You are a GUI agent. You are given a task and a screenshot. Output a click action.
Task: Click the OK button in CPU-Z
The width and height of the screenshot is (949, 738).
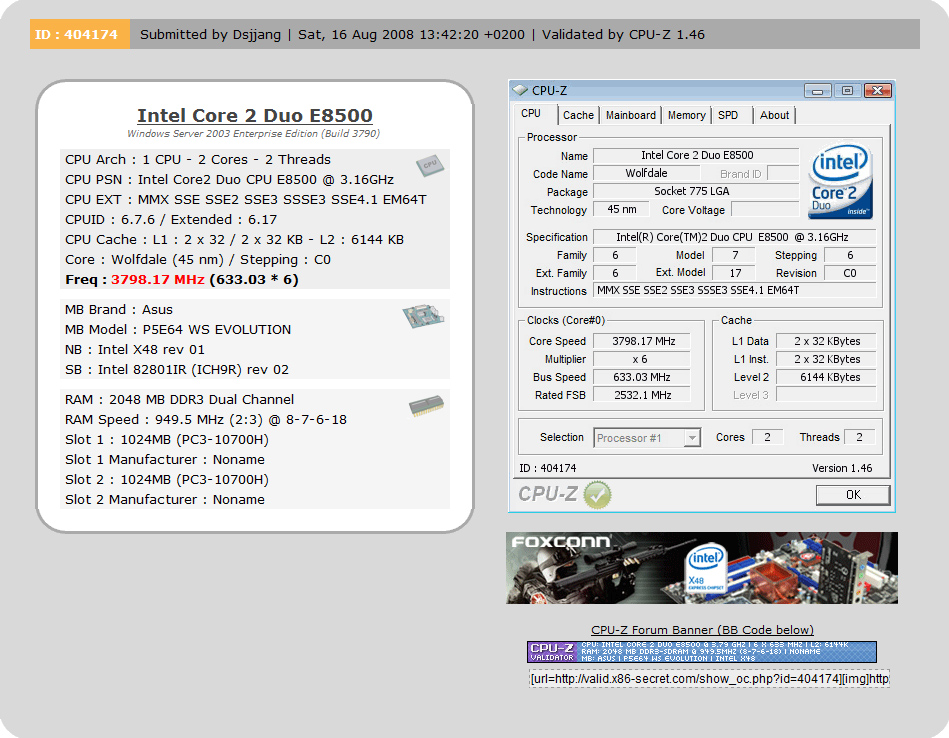(853, 495)
